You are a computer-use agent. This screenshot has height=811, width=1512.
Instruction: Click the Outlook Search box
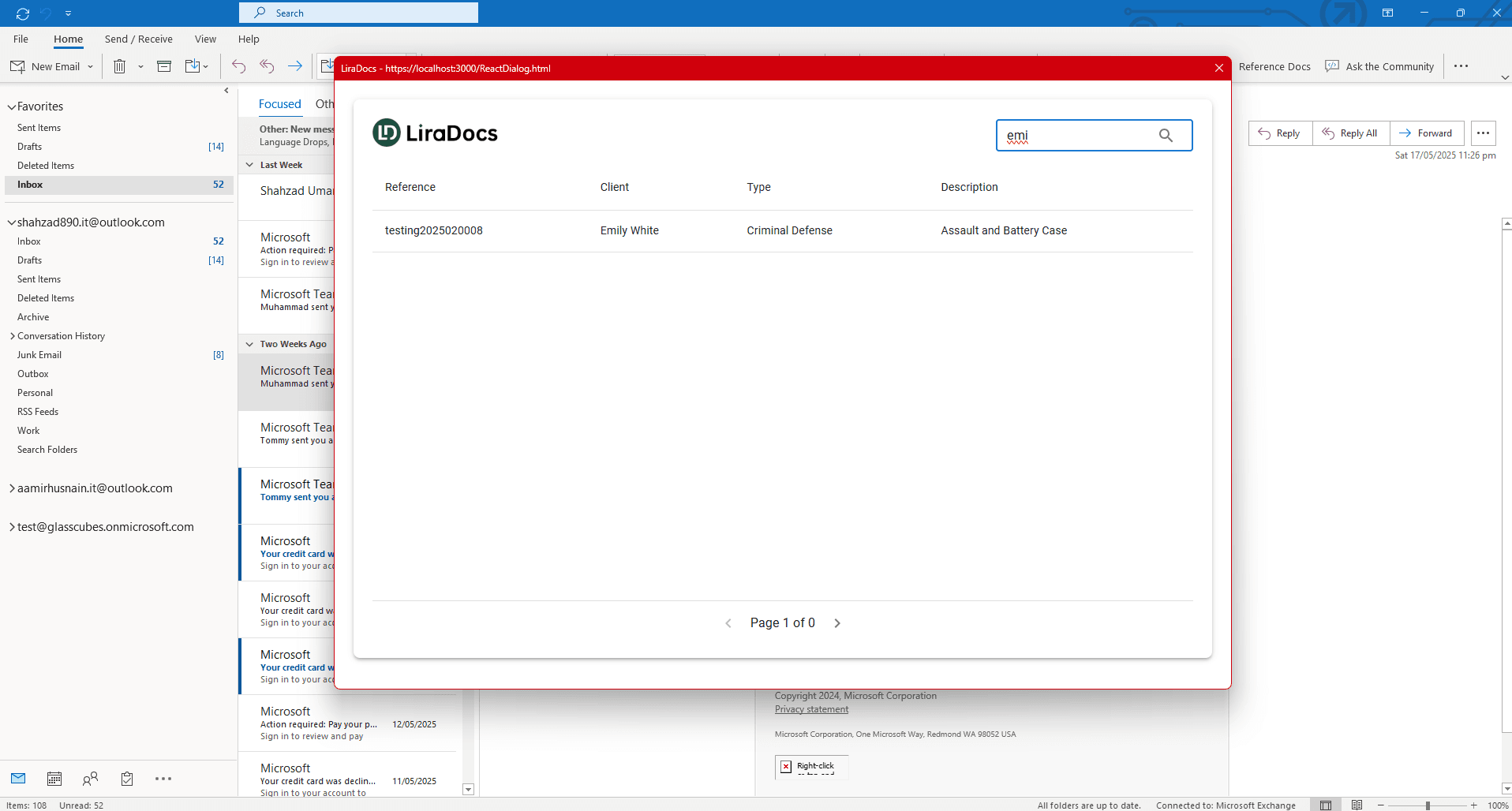[358, 13]
